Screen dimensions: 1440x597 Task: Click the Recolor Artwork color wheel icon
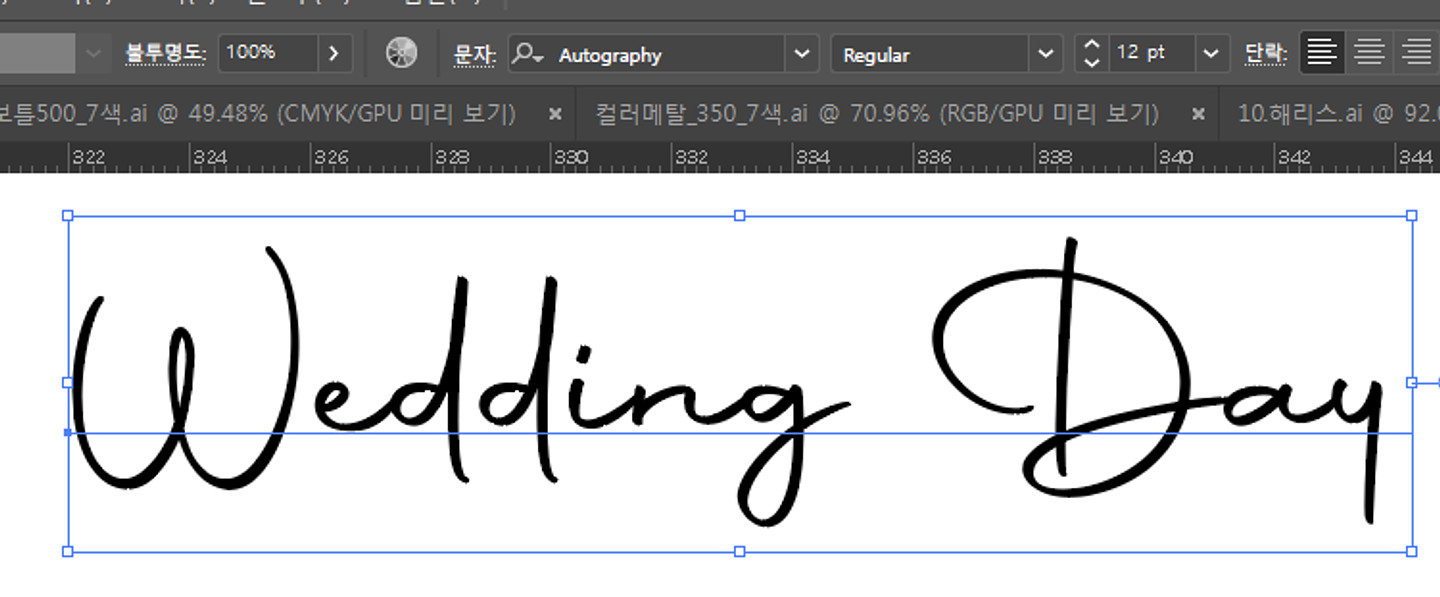click(x=402, y=54)
